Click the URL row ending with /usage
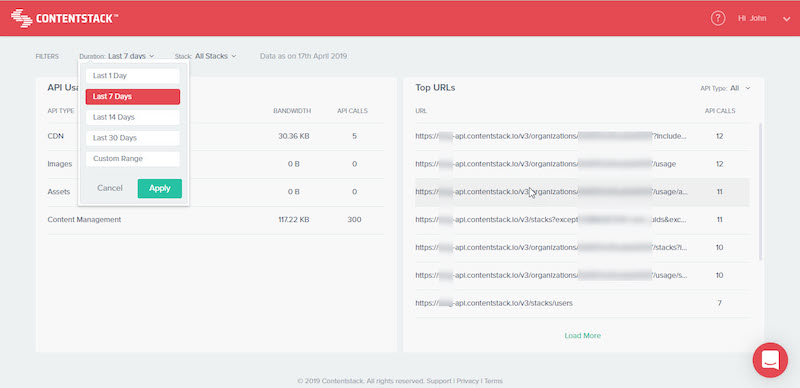Image resolution: width=800 pixels, height=388 pixels. [x=582, y=164]
